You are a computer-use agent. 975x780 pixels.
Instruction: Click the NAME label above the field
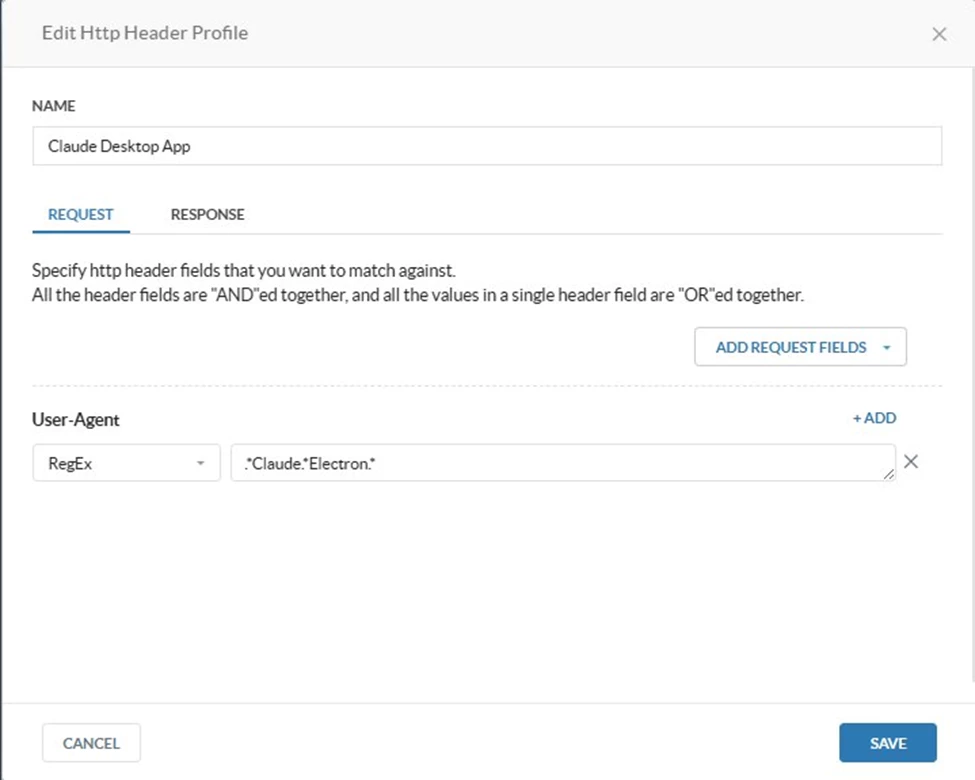tap(53, 106)
